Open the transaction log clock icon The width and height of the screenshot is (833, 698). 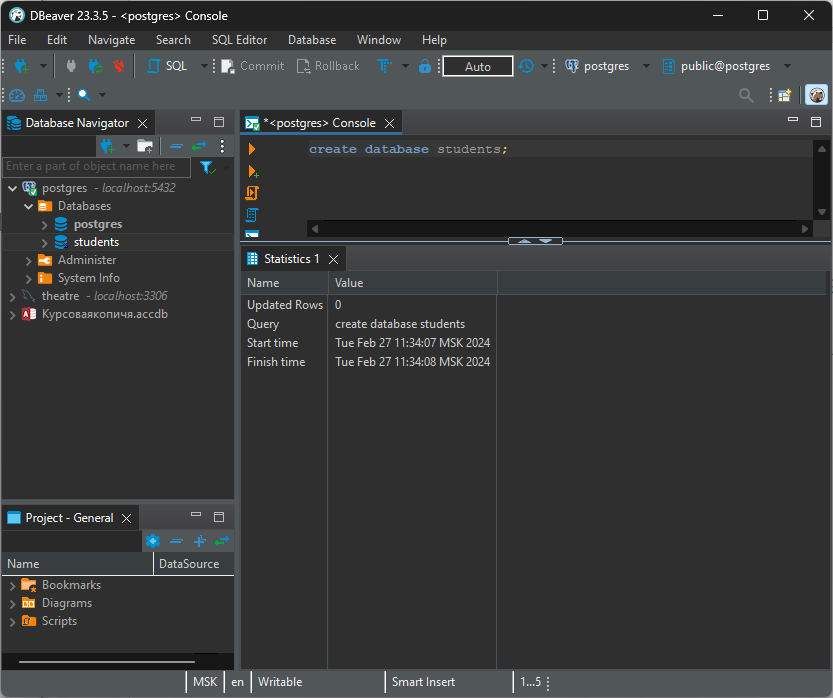[526, 66]
